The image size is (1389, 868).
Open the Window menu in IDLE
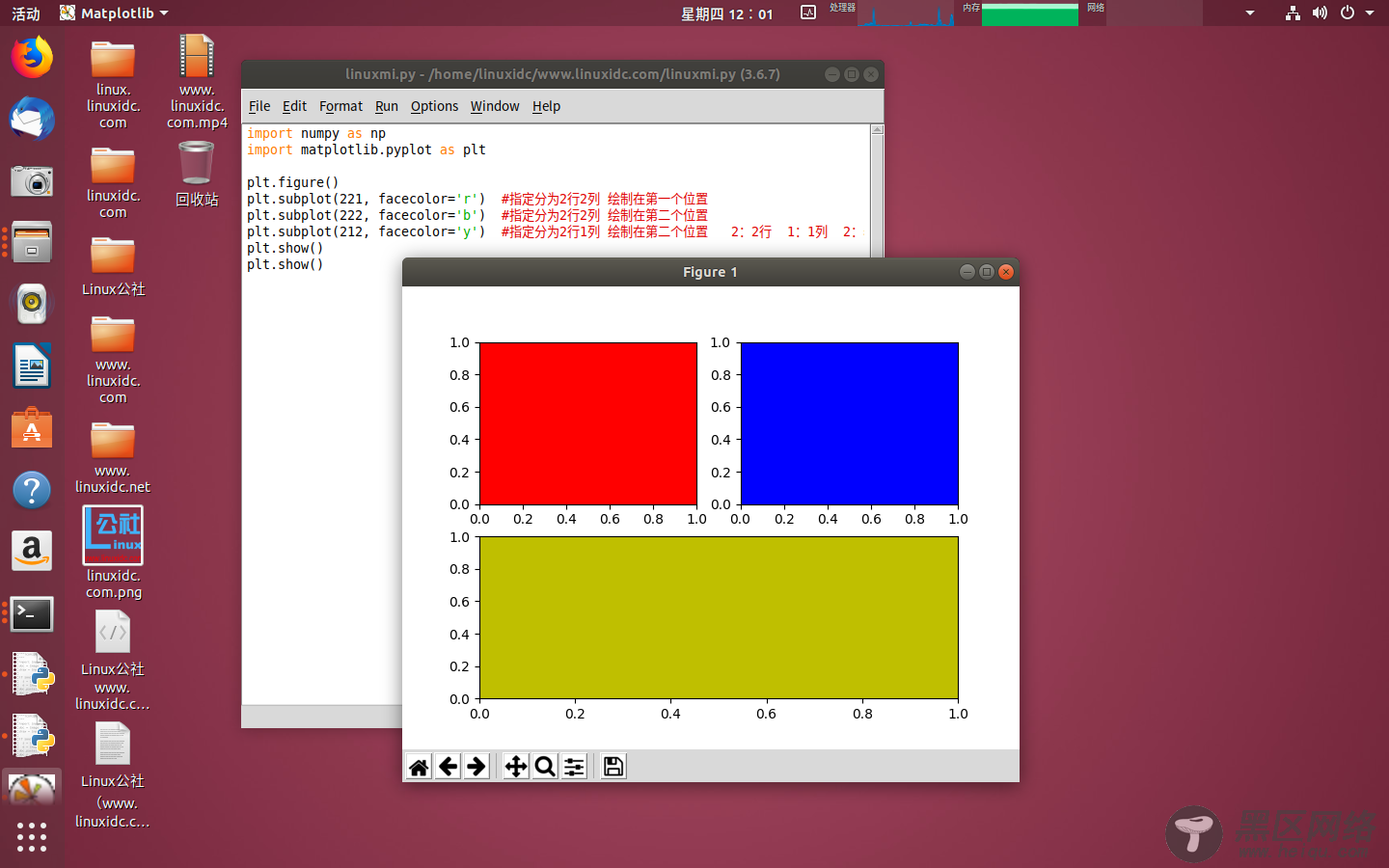click(495, 106)
